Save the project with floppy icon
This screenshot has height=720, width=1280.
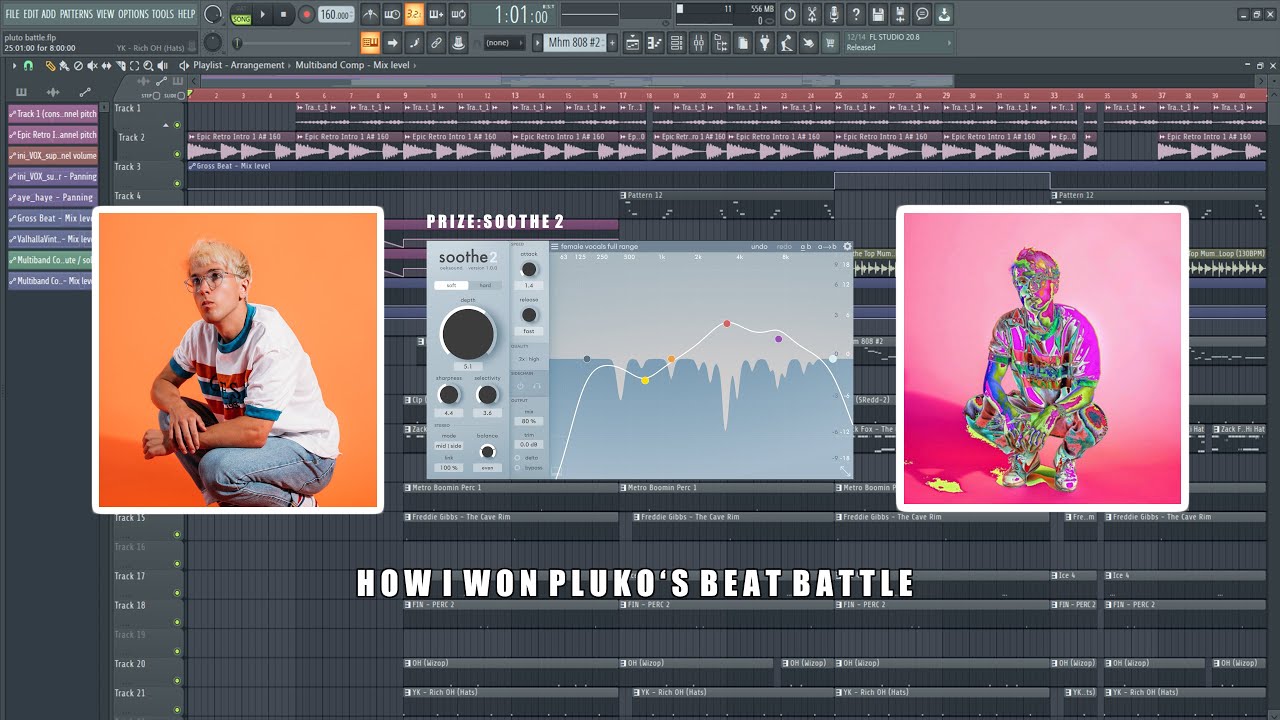pyautogui.click(x=877, y=15)
